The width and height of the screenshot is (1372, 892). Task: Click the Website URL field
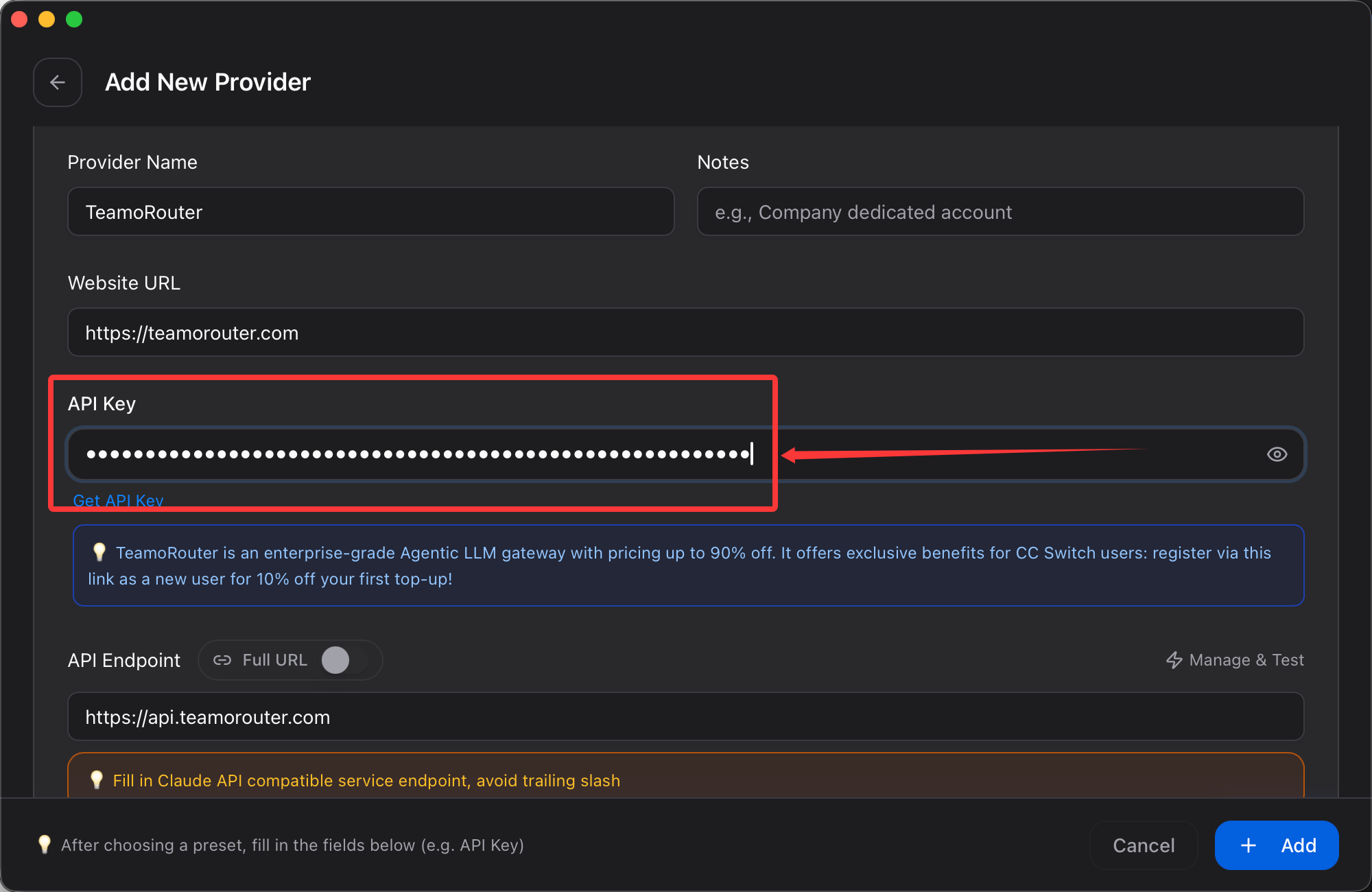coord(686,333)
